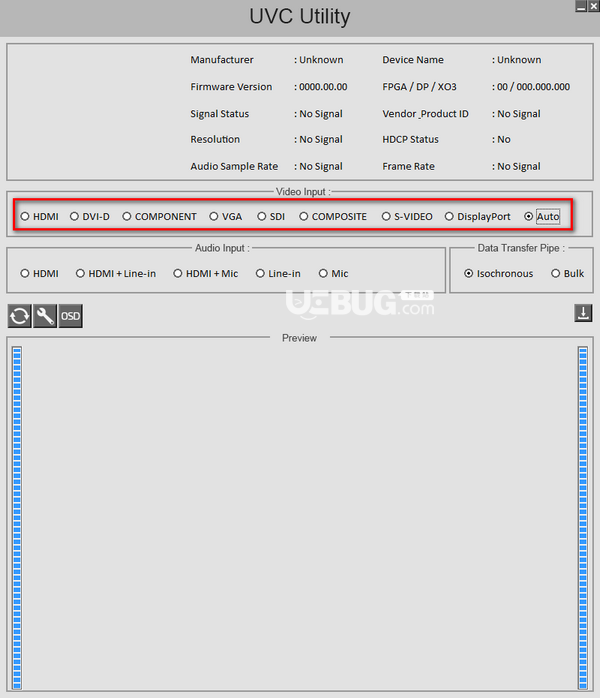
Task: Switch data transfer pipe to Bulk
Action: click(x=568, y=273)
